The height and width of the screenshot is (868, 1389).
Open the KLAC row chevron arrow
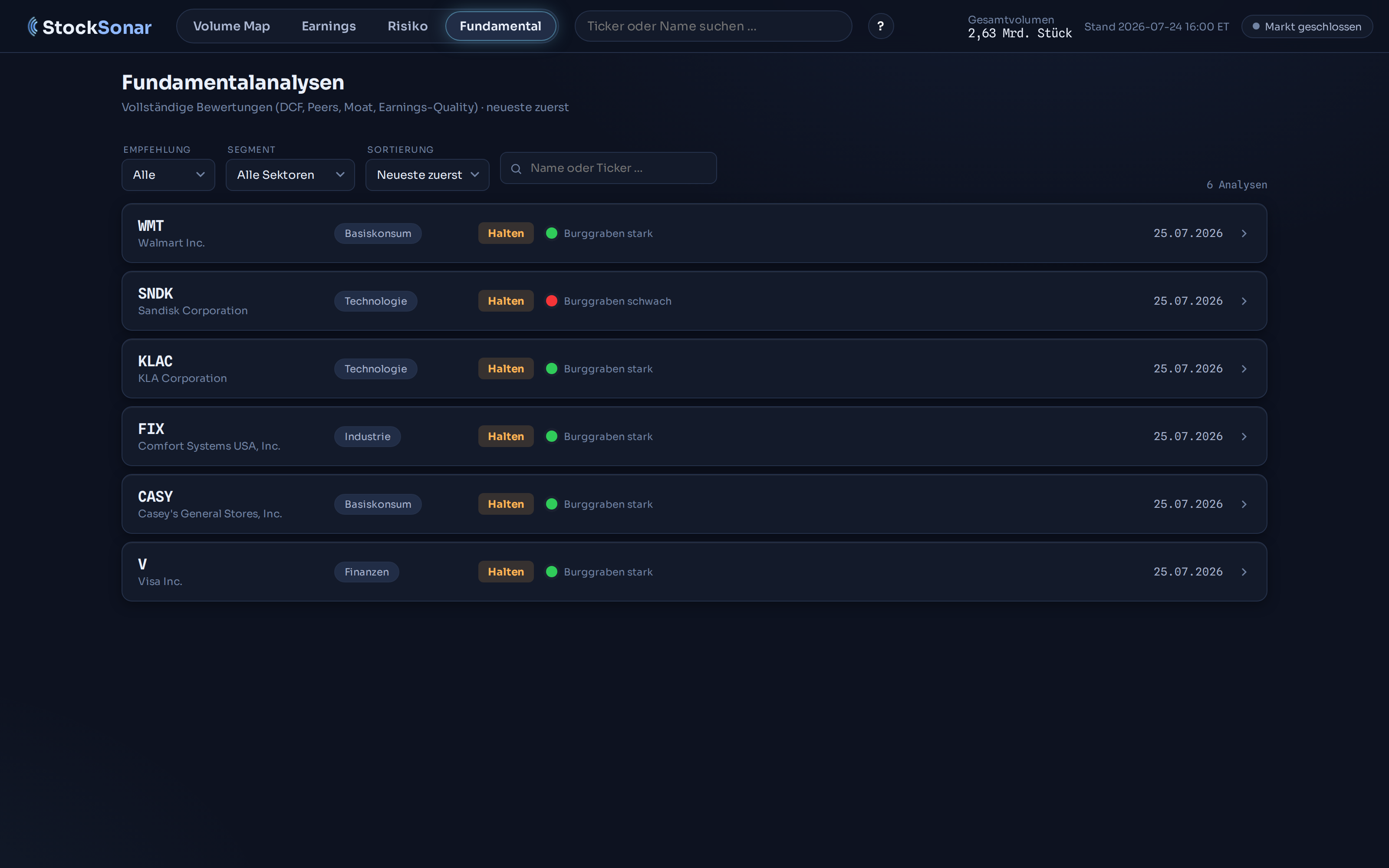click(1244, 368)
